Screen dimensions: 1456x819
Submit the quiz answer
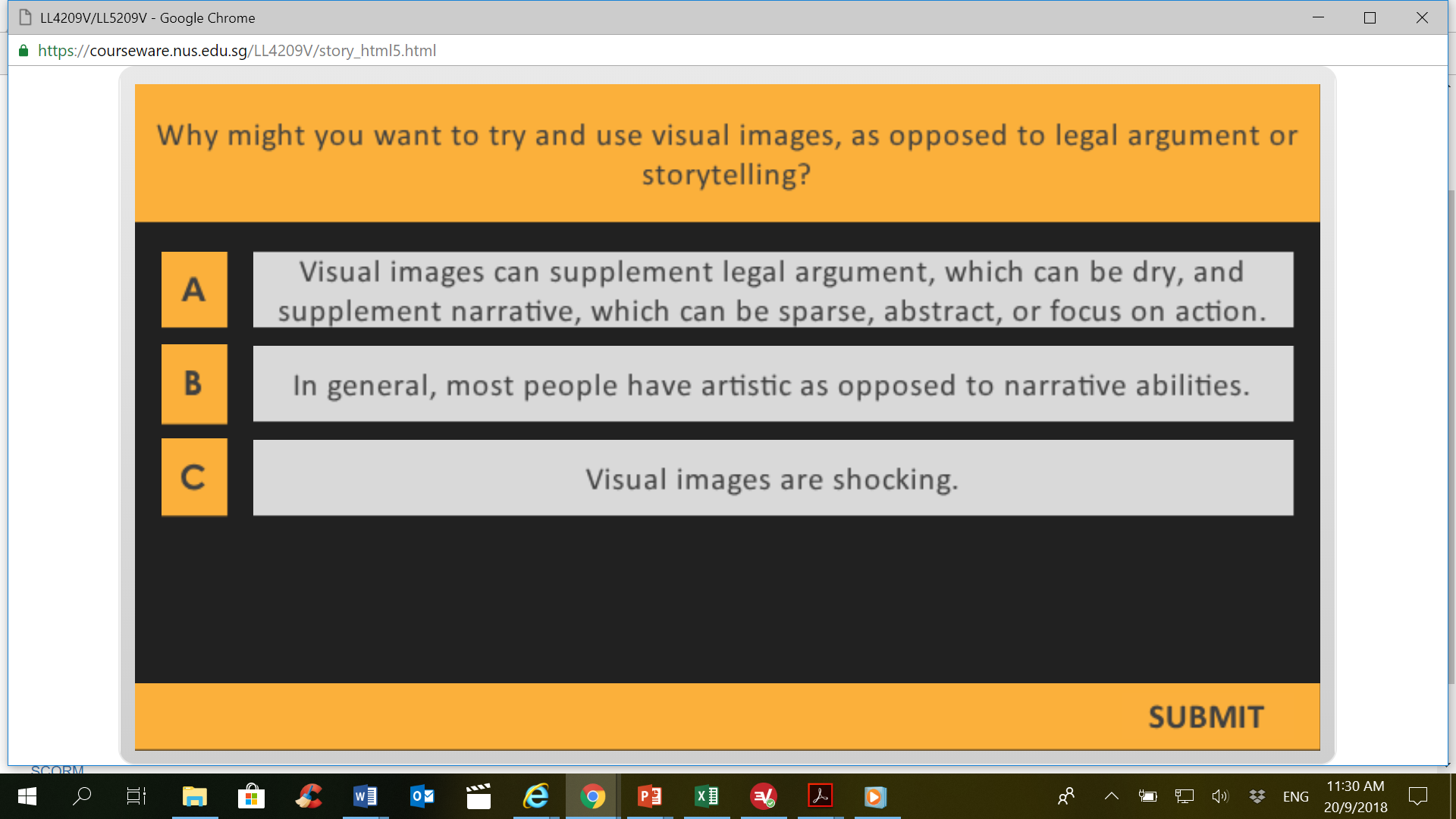pos(1205,717)
